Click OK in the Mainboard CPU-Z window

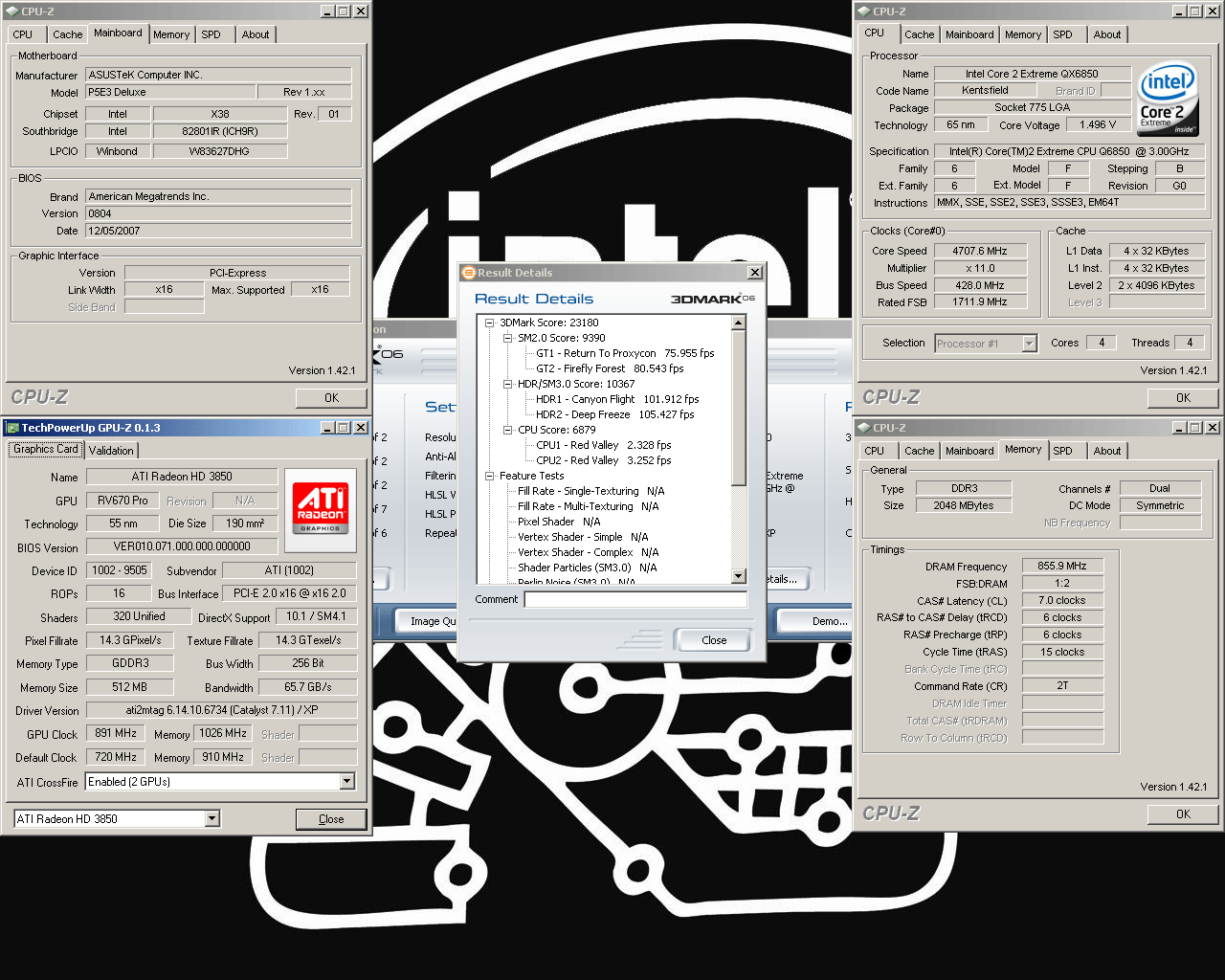(x=331, y=398)
